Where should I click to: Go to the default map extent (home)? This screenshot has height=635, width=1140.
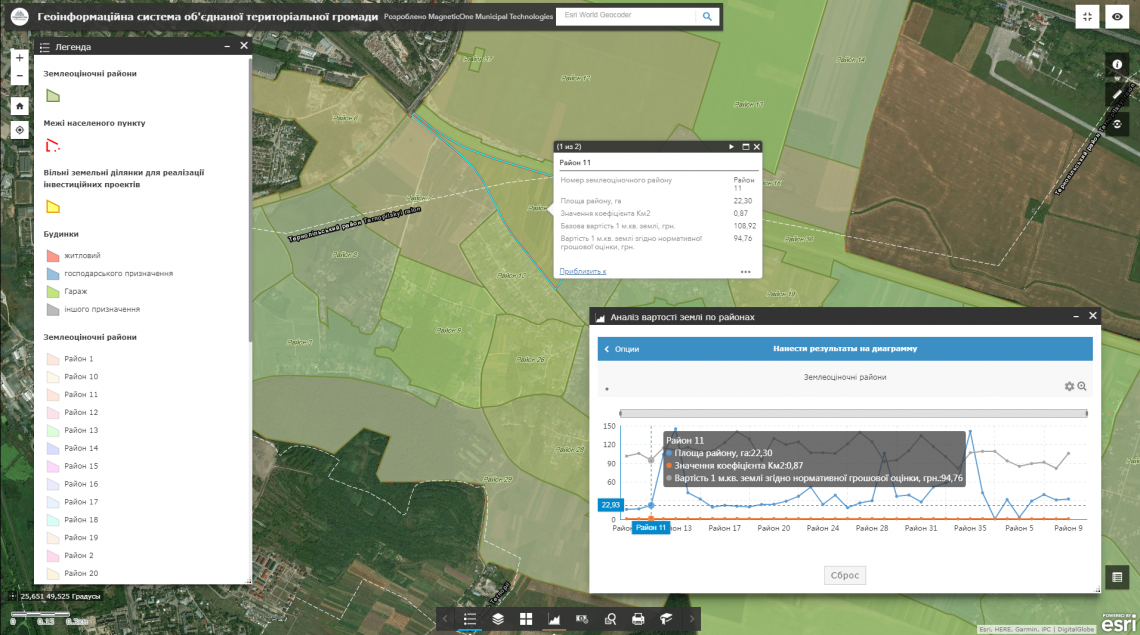[20, 106]
